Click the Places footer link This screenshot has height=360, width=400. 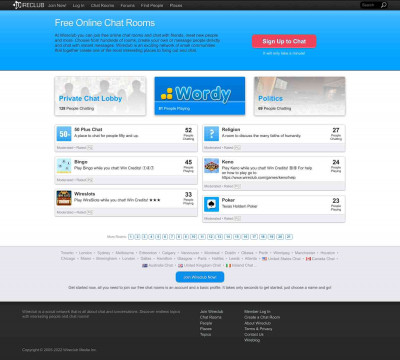(x=206, y=329)
